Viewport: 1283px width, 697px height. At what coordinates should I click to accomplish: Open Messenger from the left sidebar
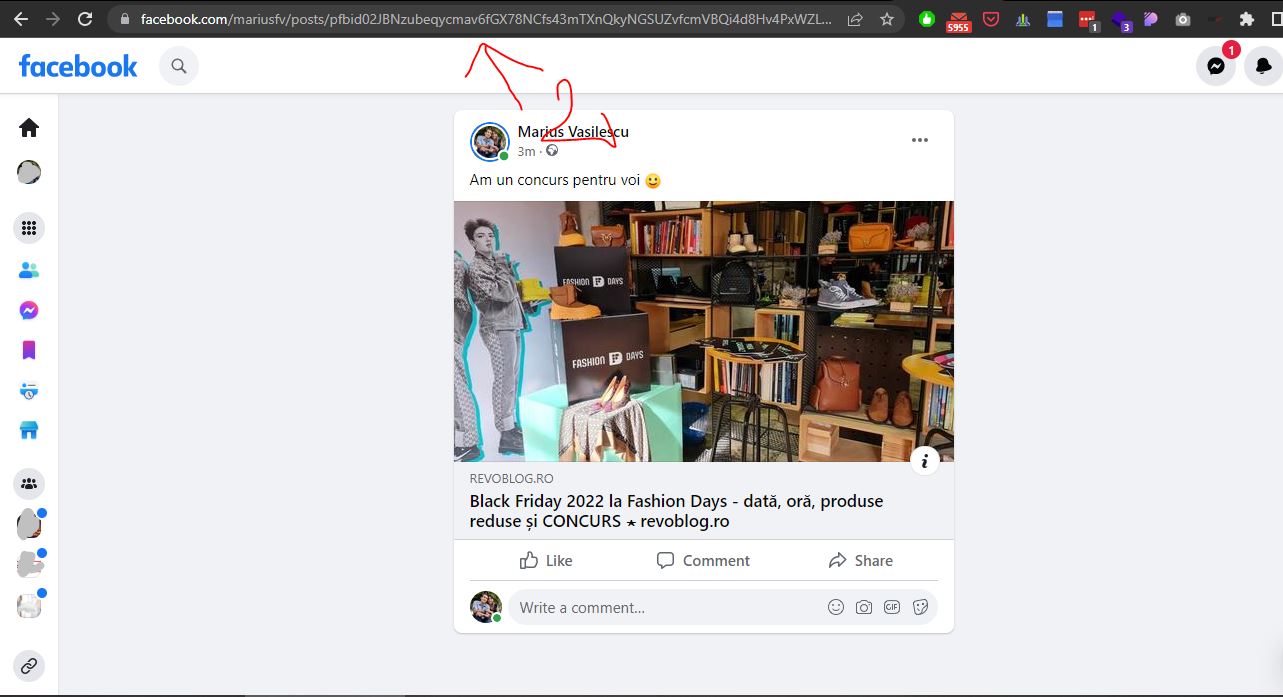click(x=29, y=311)
